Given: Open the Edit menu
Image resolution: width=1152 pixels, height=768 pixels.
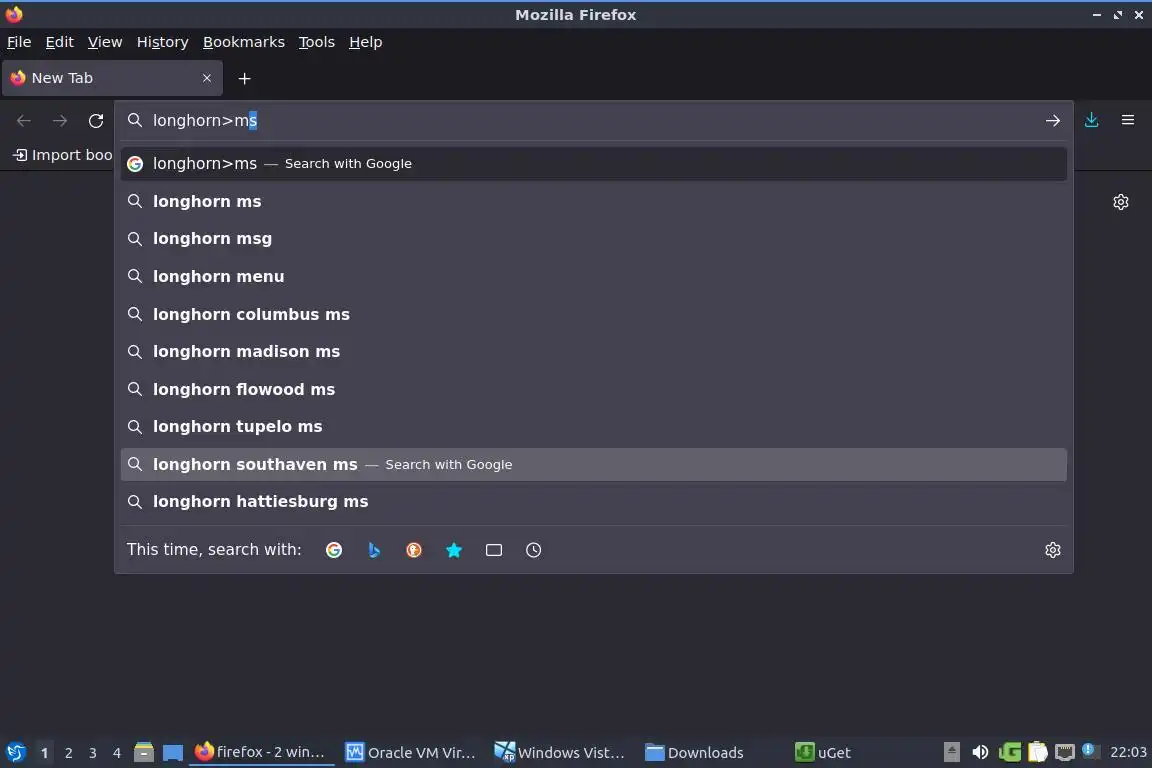Looking at the screenshot, I should (60, 42).
